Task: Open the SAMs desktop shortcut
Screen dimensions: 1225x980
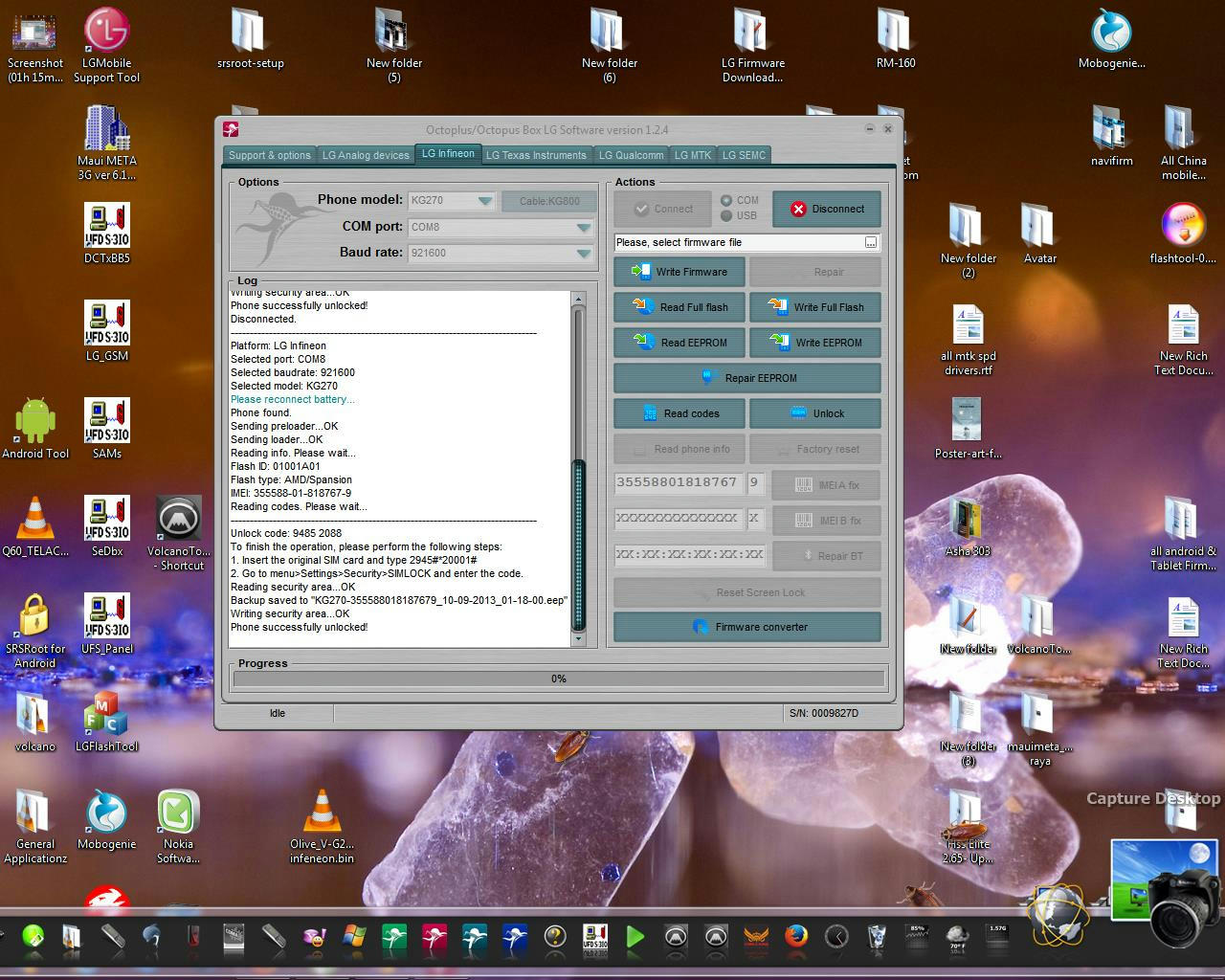Action: (106, 429)
